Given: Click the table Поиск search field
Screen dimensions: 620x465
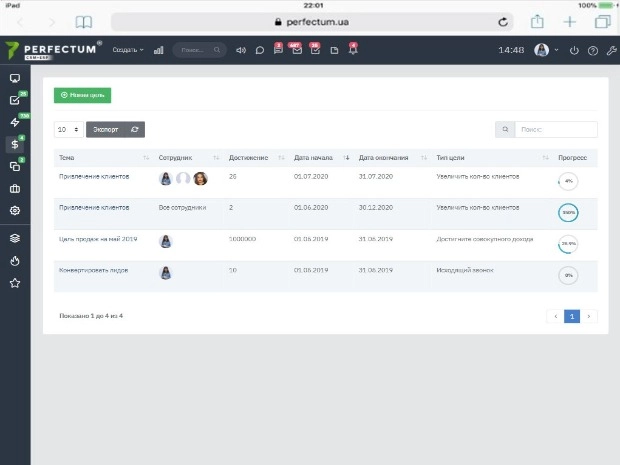Looking at the screenshot, I should click(x=556, y=129).
